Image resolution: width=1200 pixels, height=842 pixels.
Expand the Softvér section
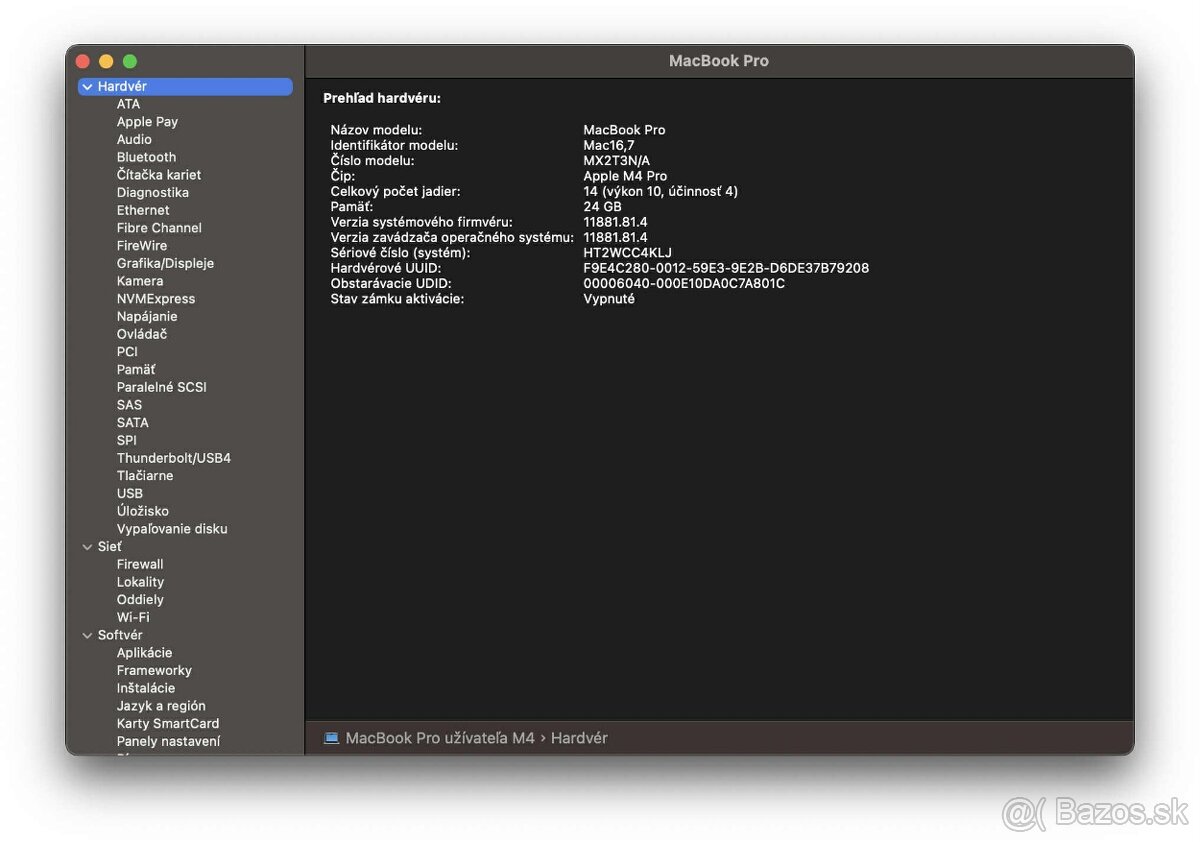coord(88,634)
